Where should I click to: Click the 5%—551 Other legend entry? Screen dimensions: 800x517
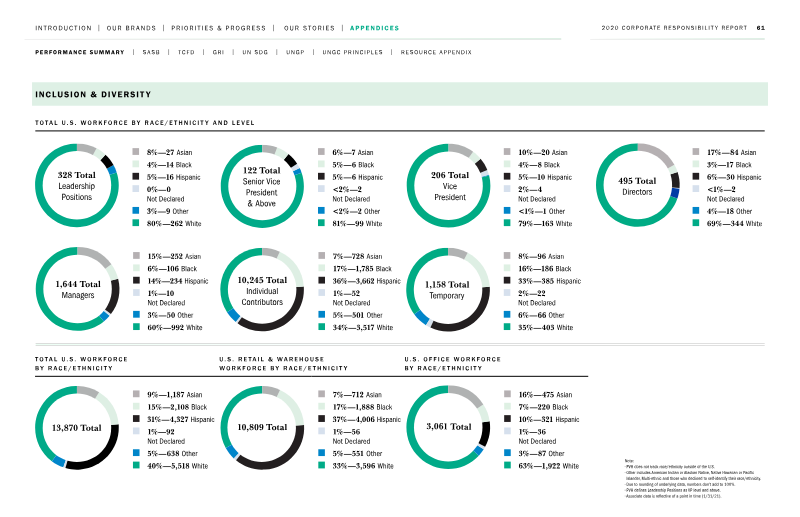coord(357,453)
